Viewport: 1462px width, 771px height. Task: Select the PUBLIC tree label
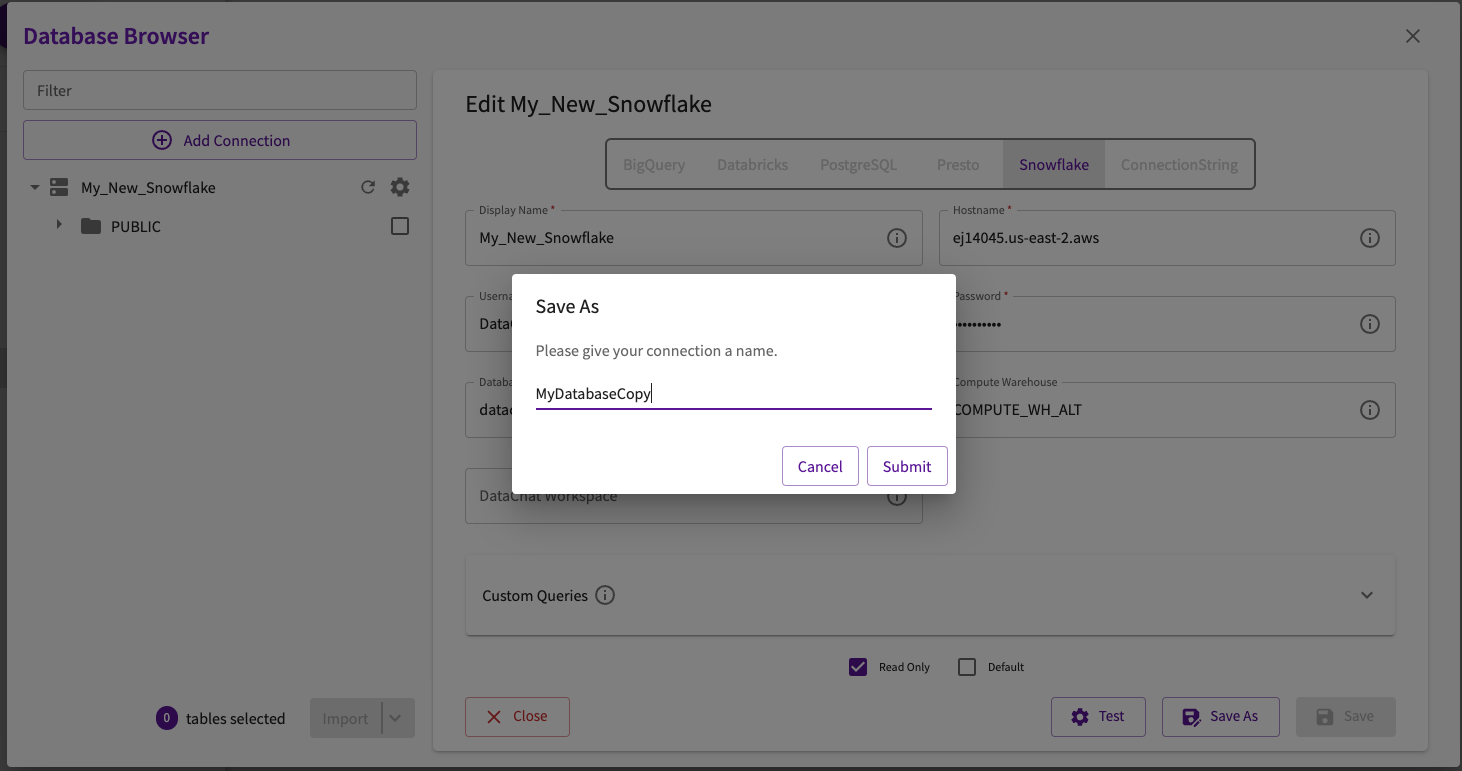(136, 227)
